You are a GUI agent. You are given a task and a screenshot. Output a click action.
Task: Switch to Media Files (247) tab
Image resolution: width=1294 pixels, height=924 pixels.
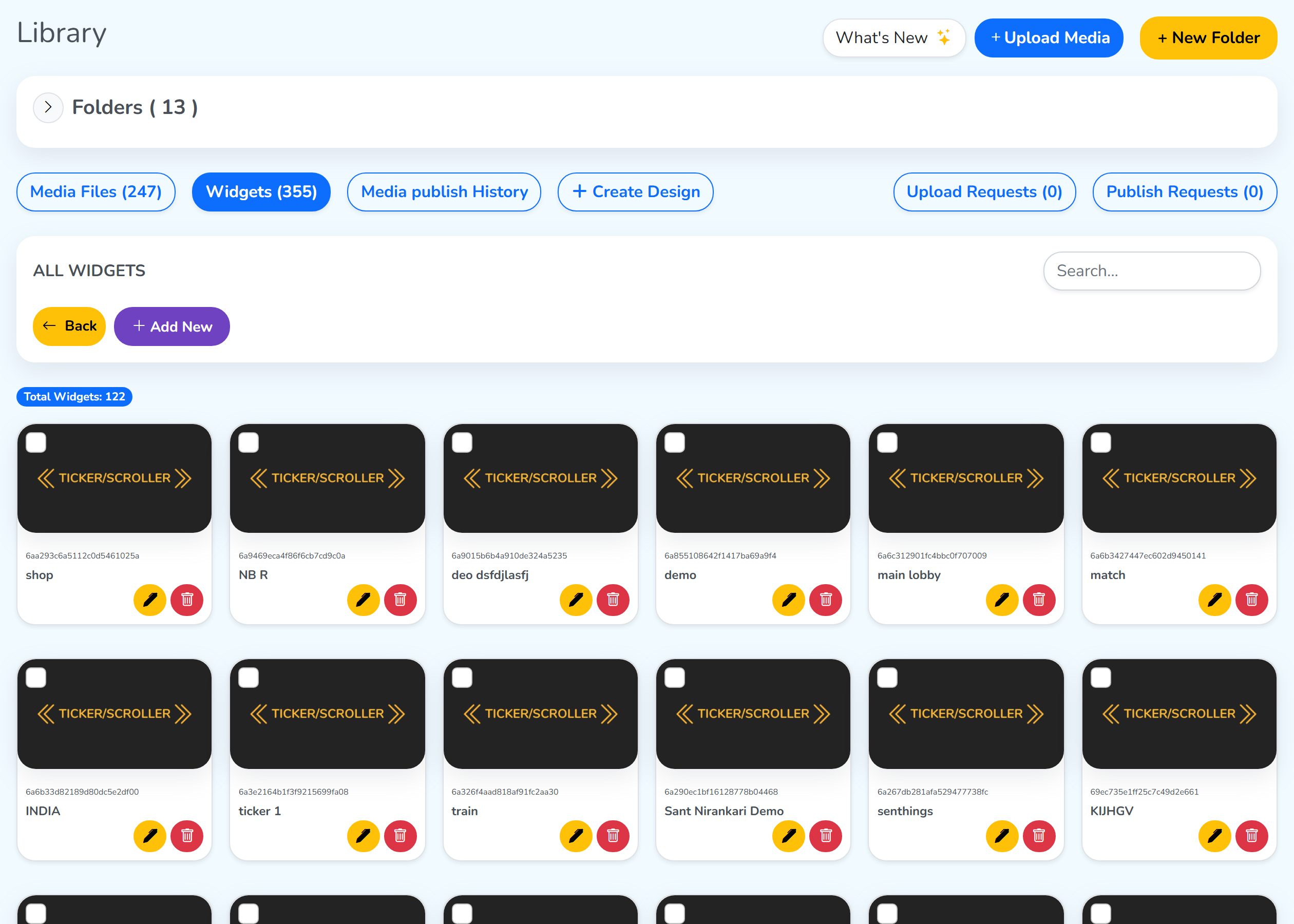(x=96, y=192)
